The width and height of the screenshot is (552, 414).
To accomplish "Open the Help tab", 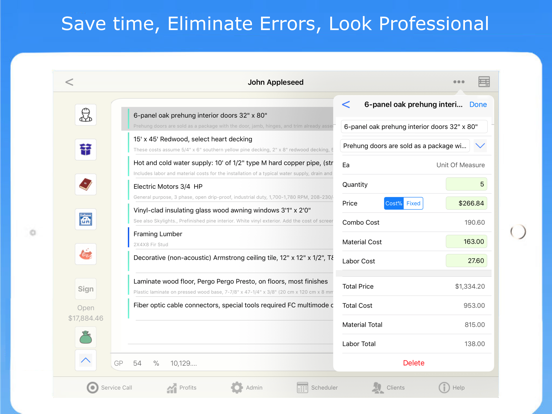I will pyautogui.click(x=452, y=388).
